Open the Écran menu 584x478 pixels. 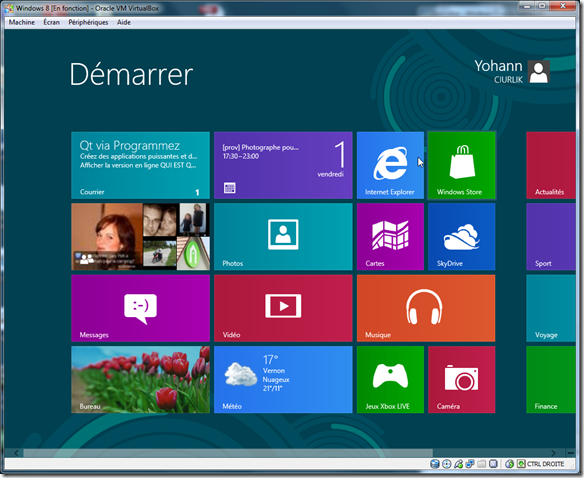coord(51,22)
